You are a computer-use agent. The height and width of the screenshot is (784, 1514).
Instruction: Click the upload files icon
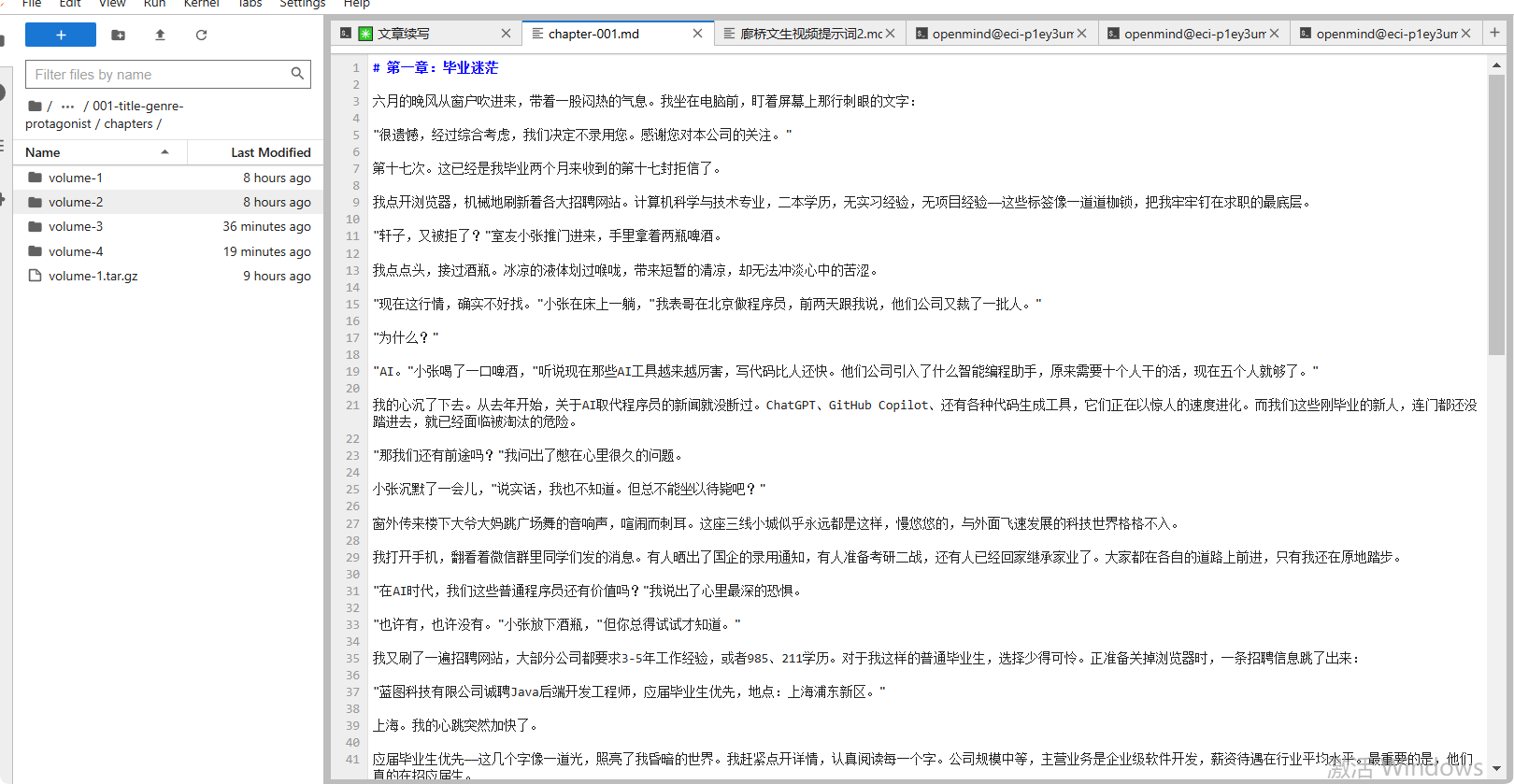[x=160, y=35]
